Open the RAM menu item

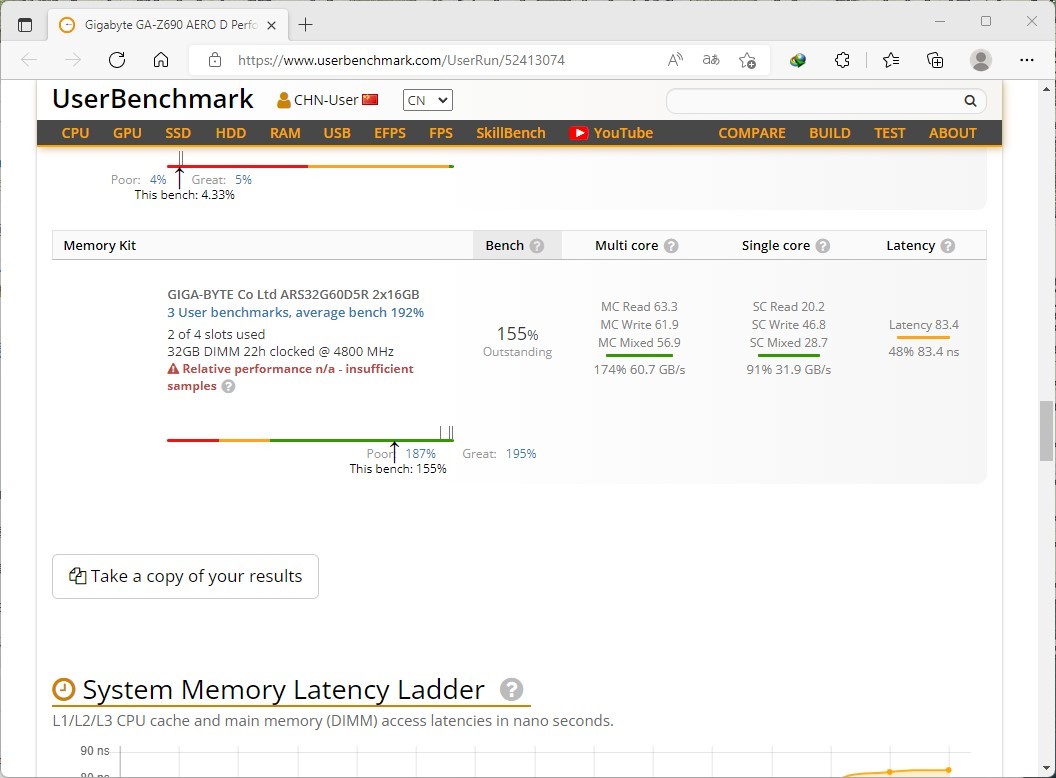(x=285, y=133)
